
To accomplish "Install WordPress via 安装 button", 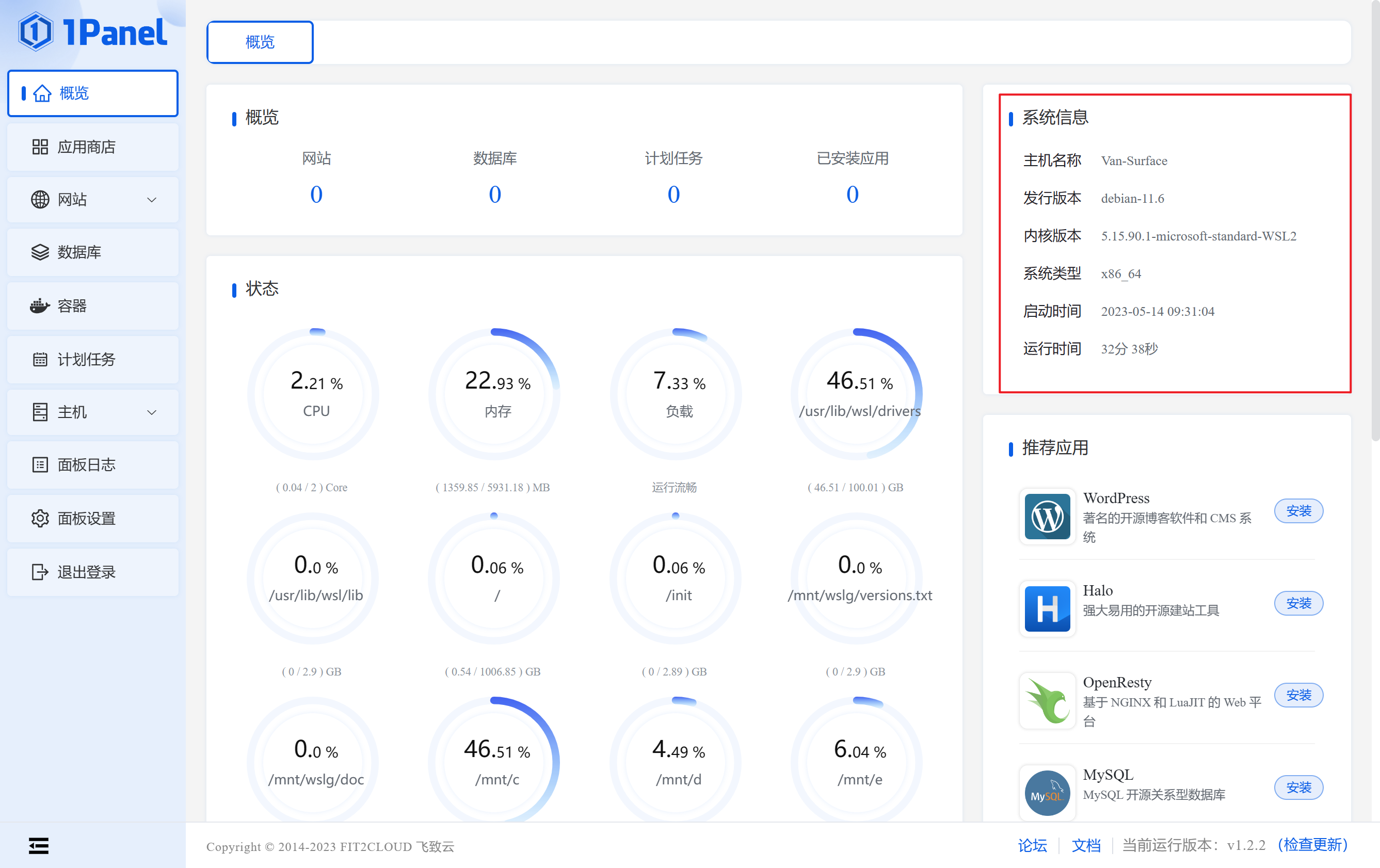I will point(1298,510).
